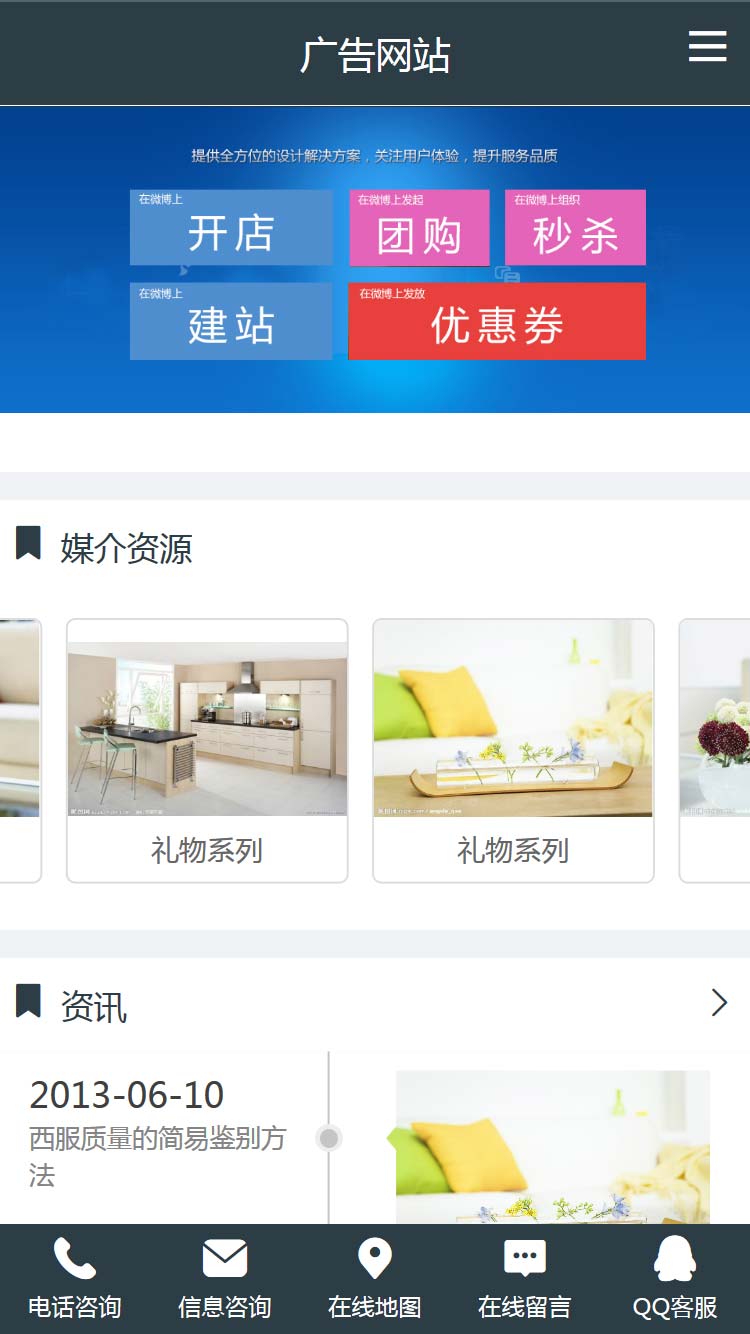This screenshot has width=750, height=1334.
Task: Open the hamburger menu icon
Action: tap(707, 46)
